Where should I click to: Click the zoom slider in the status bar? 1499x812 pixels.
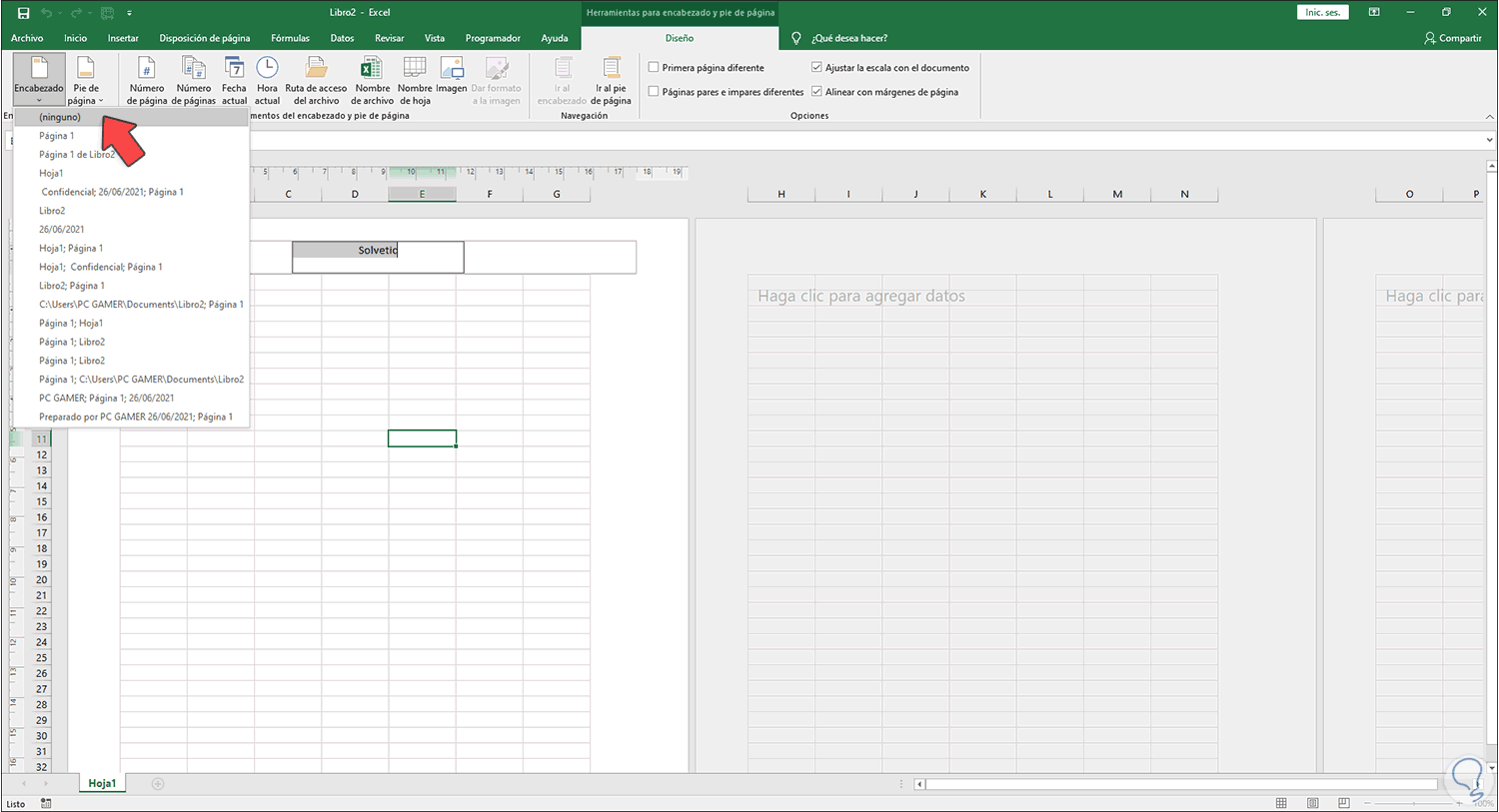point(1413,803)
